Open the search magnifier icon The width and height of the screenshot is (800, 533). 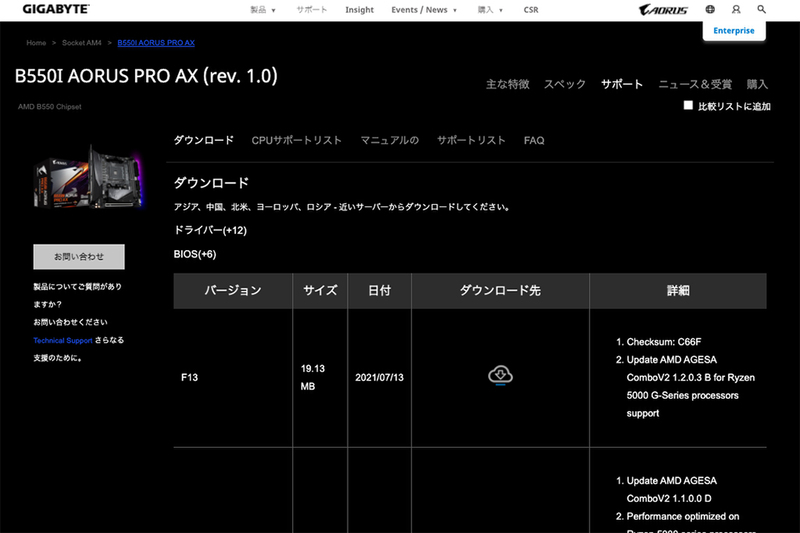(761, 9)
